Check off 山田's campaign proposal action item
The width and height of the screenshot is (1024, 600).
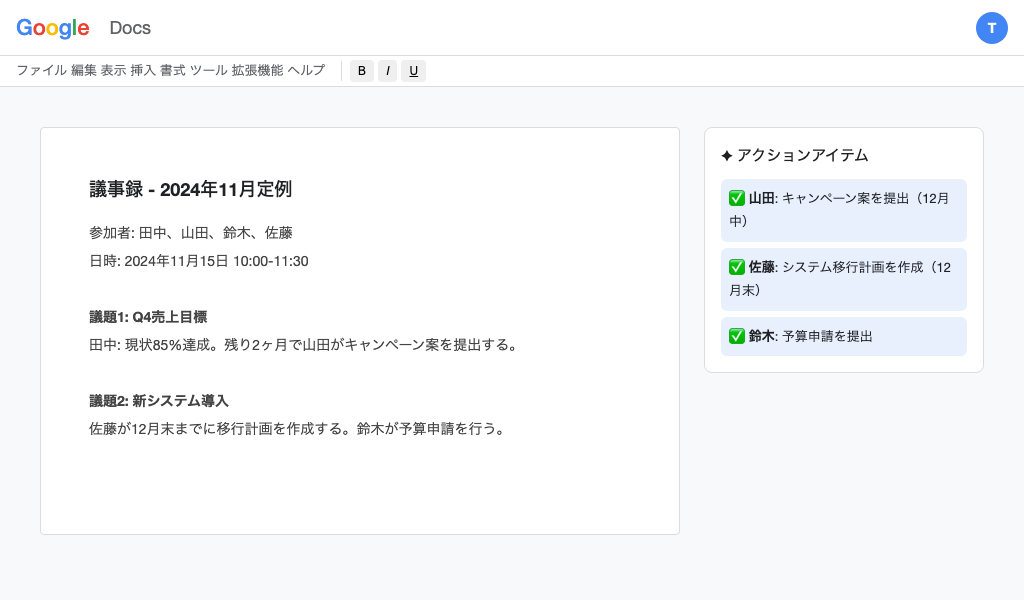(737, 198)
